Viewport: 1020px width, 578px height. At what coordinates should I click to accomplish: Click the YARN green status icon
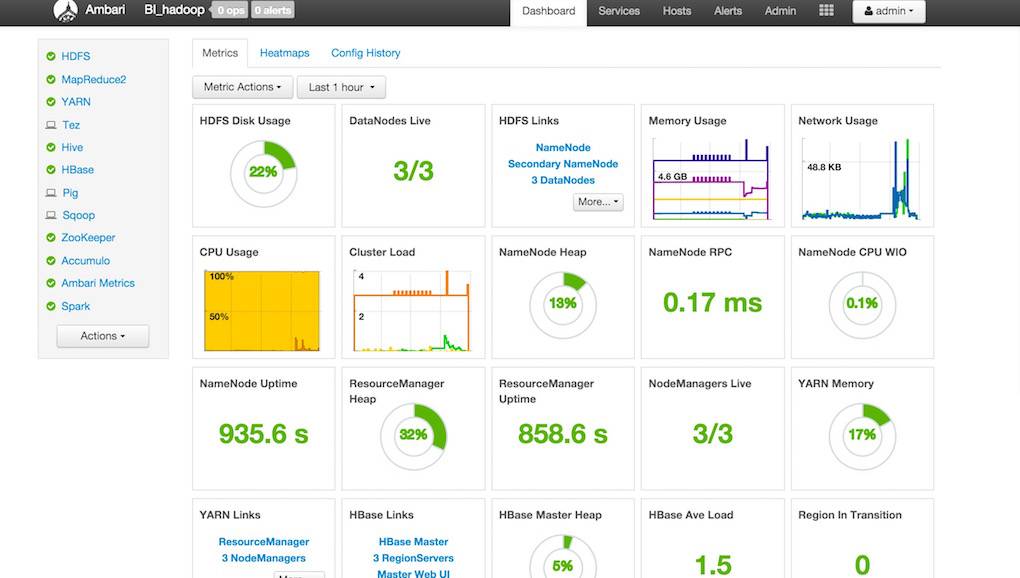51,102
